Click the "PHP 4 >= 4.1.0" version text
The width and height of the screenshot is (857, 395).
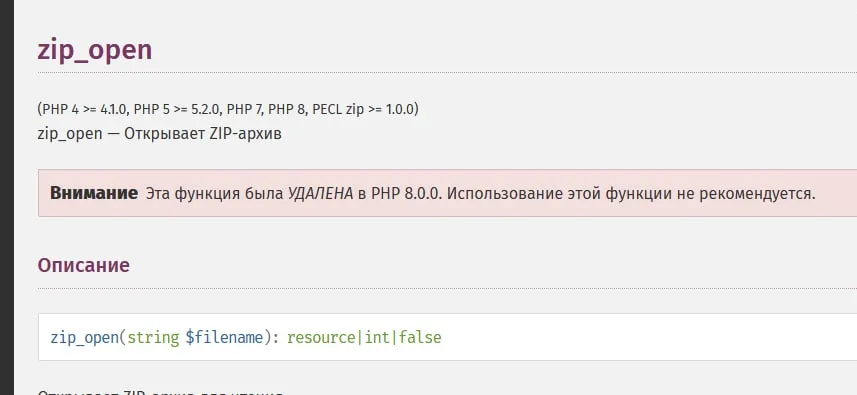(85, 109)
